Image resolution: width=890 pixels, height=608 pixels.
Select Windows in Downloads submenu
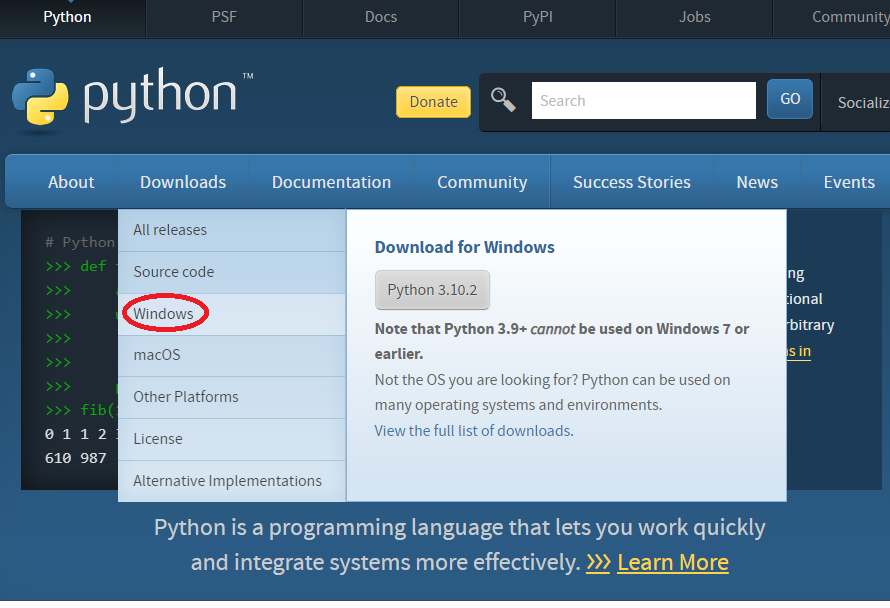232,314
